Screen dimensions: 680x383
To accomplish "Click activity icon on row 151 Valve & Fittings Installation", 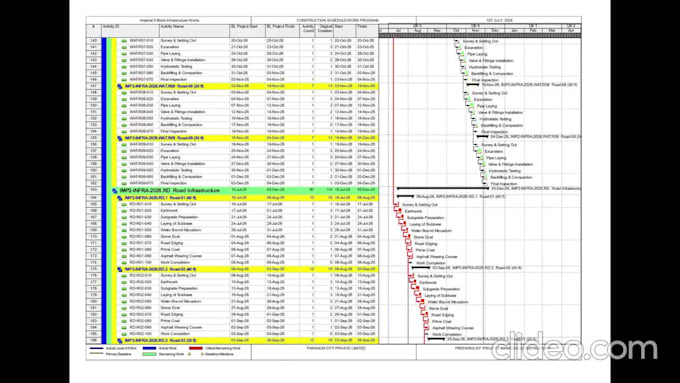I will tap(124, 112).
